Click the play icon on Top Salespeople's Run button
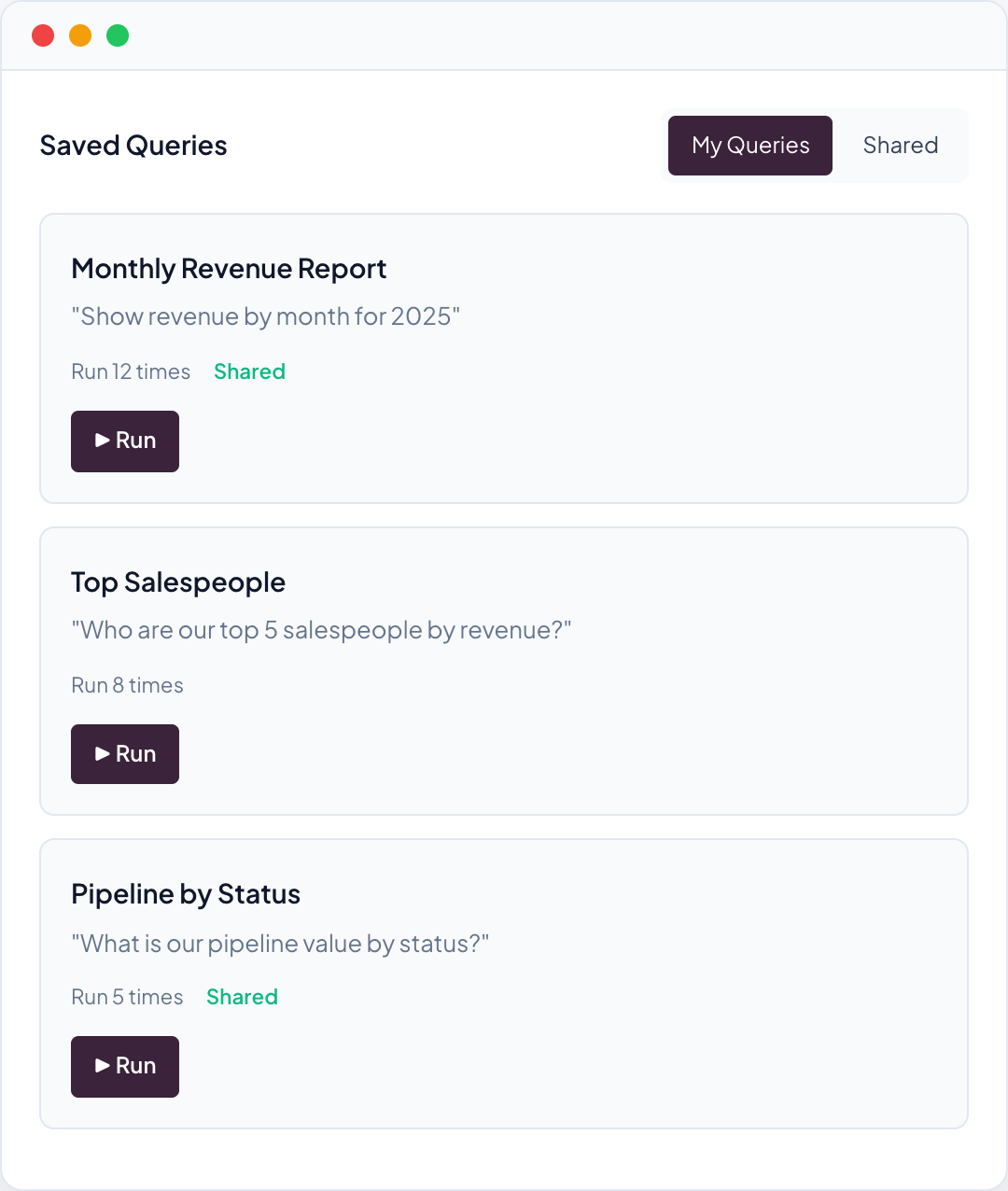 (x=102, y=753)
